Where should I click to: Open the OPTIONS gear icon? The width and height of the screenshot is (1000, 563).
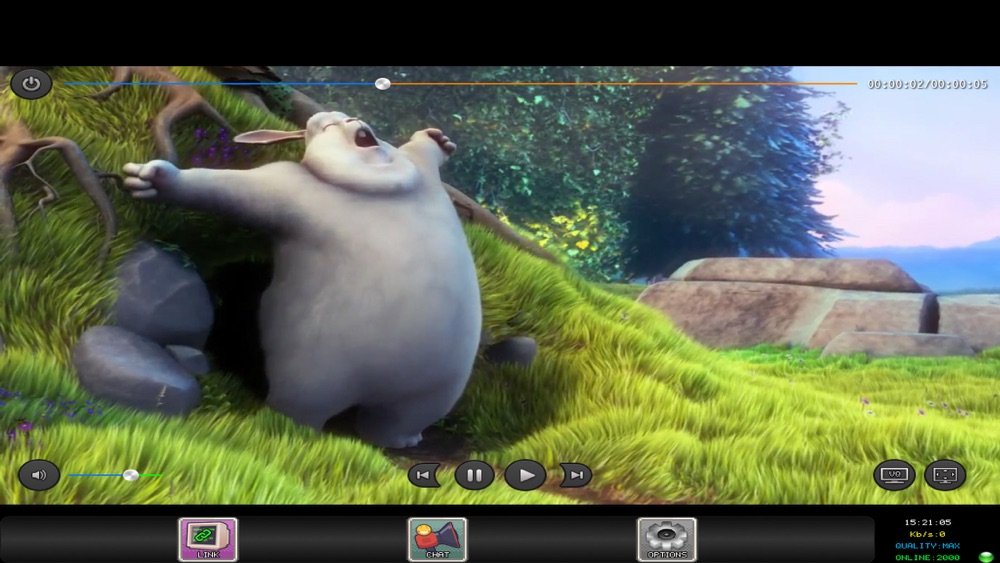[667, 539]
